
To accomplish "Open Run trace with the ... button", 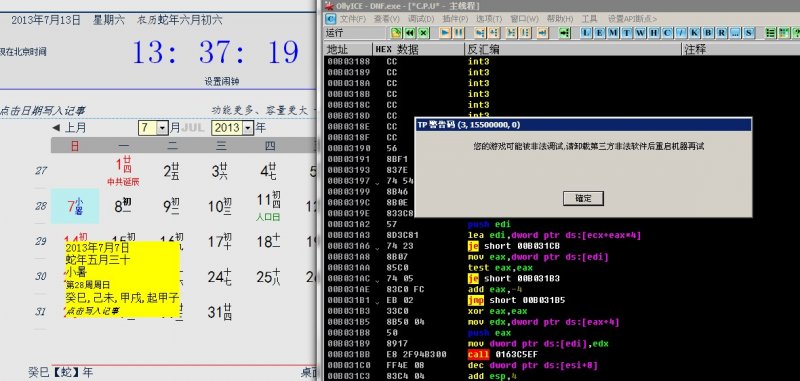I will pyautogui.click(x=735, y=33).
